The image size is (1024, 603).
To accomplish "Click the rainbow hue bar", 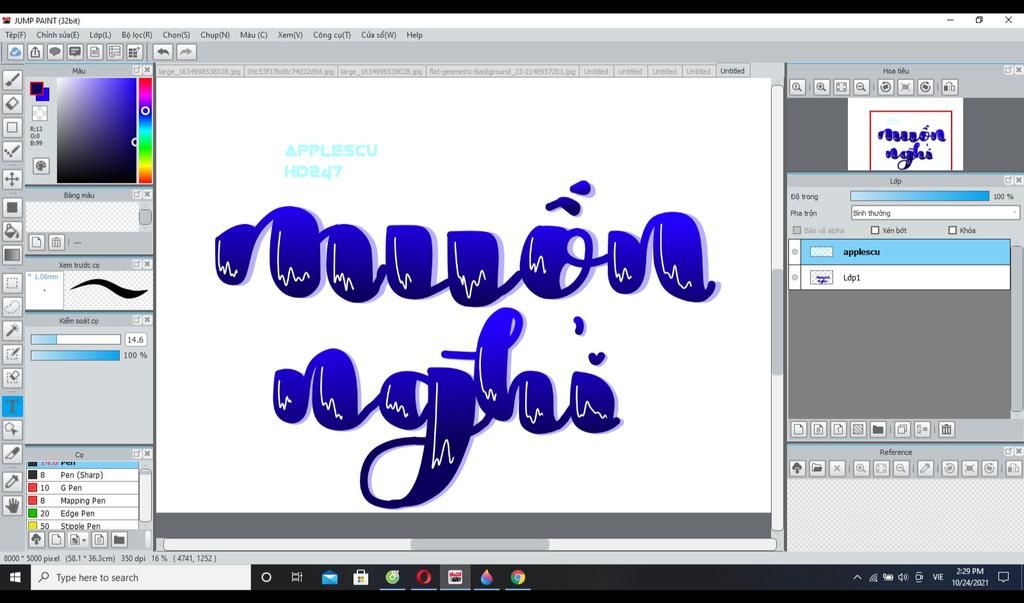I will click(x=145, y=131).
